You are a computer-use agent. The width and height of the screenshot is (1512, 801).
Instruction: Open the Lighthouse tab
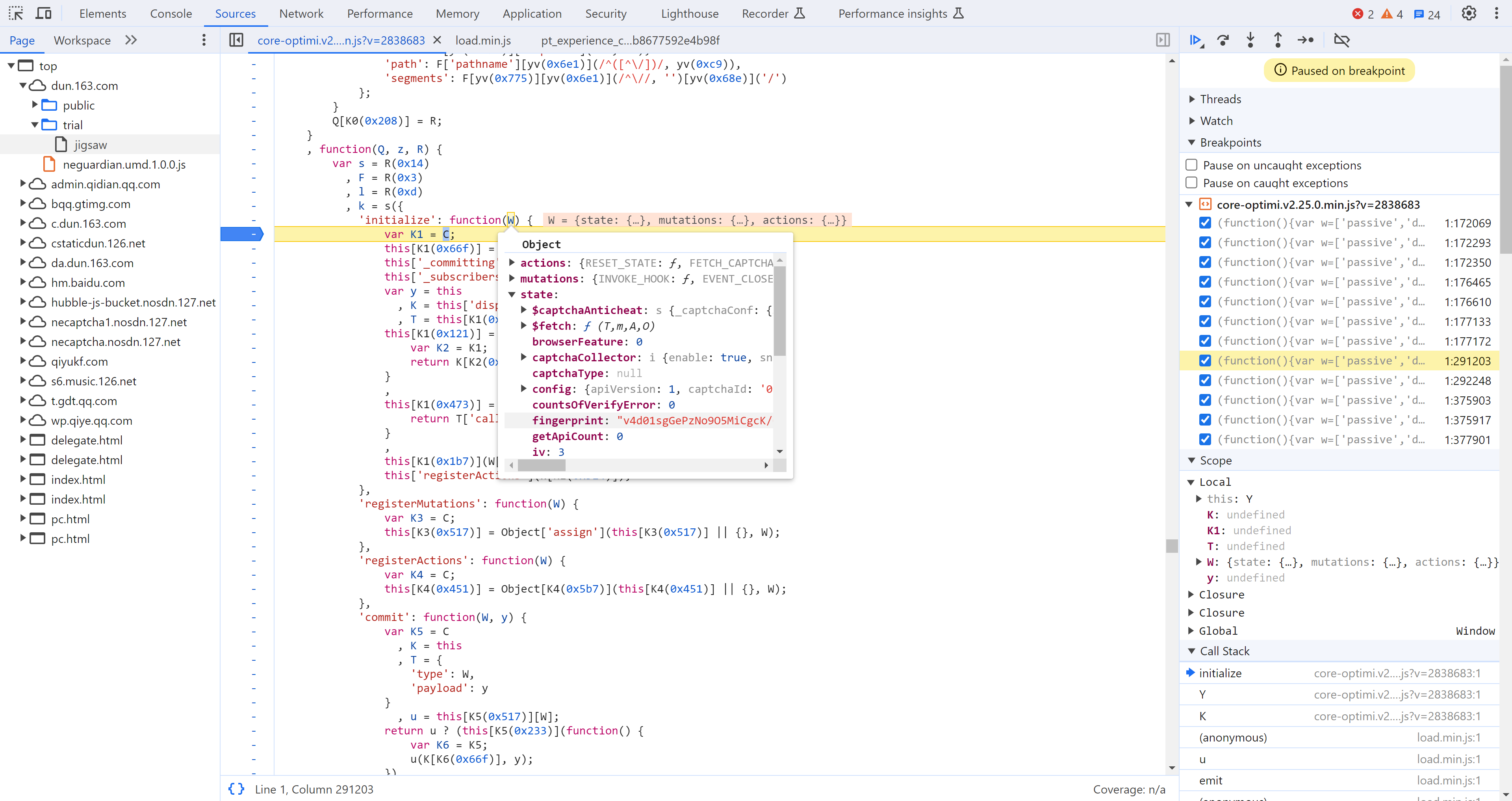click(x=690, y=13)
